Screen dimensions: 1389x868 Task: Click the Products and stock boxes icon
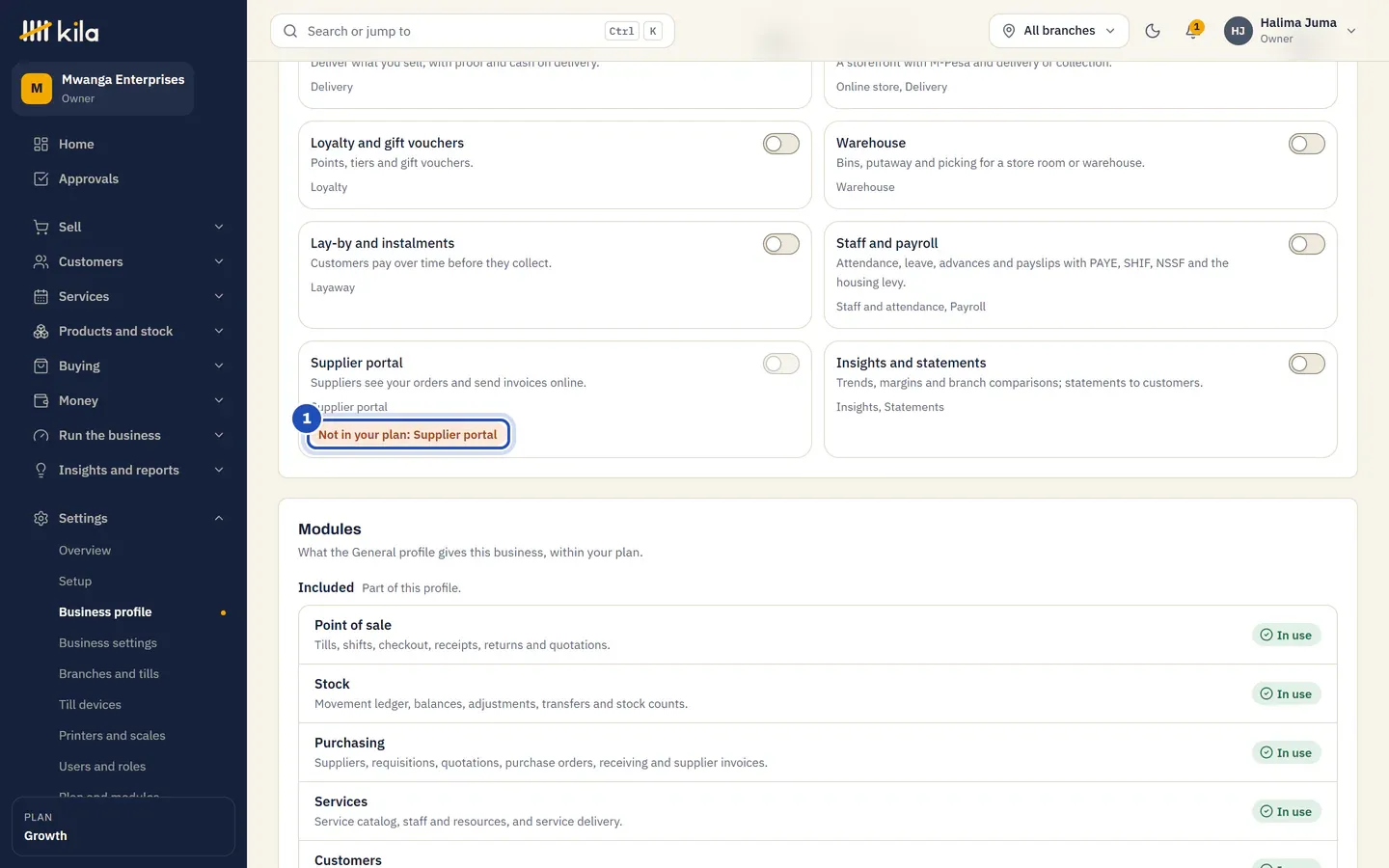41,331
